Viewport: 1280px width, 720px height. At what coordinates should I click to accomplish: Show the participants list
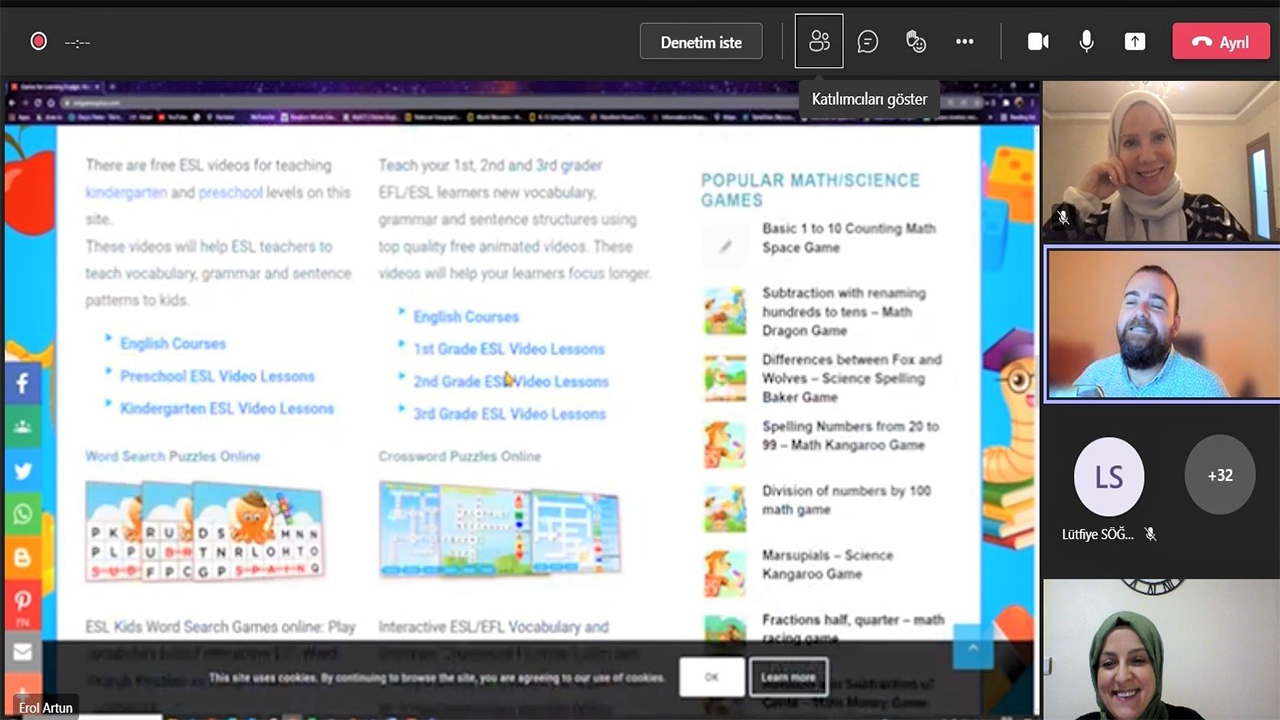819,41
